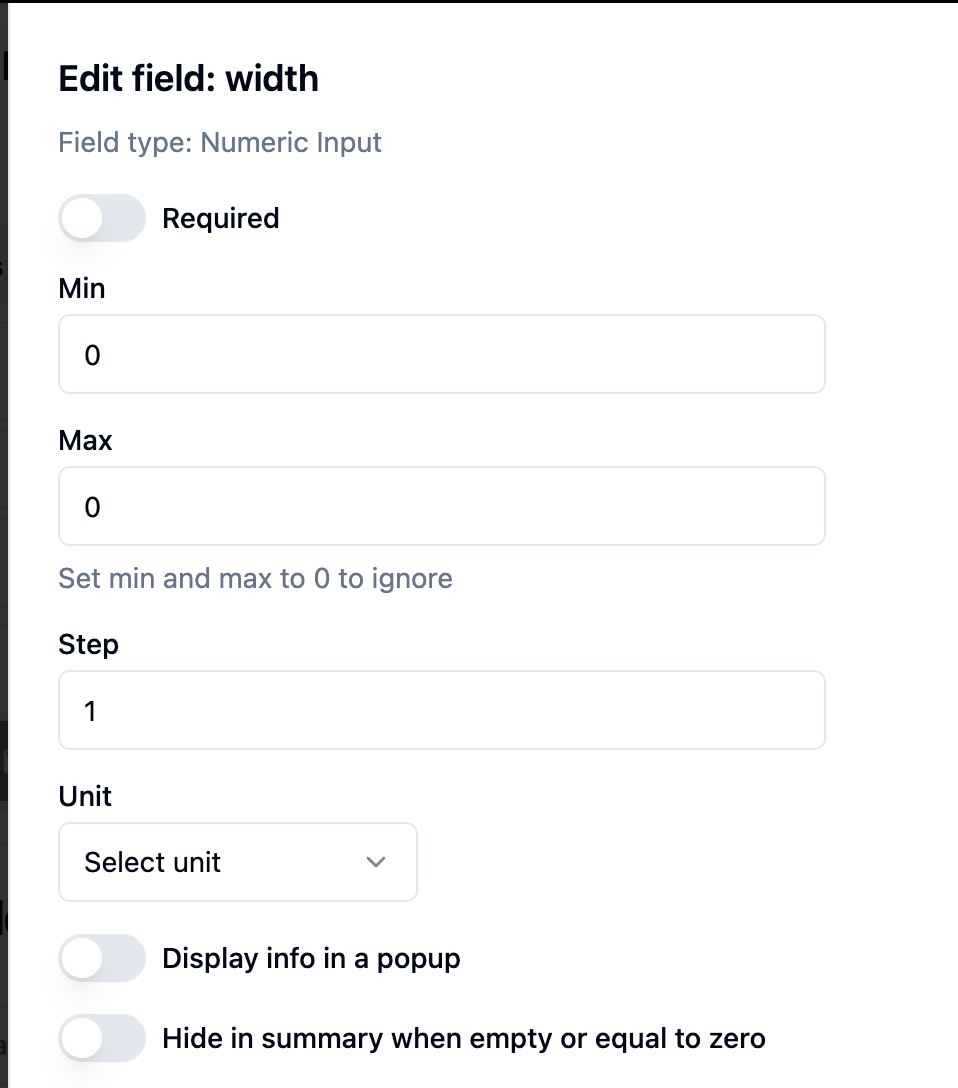Click the Field type: Numeric Input text

(220, 142)
